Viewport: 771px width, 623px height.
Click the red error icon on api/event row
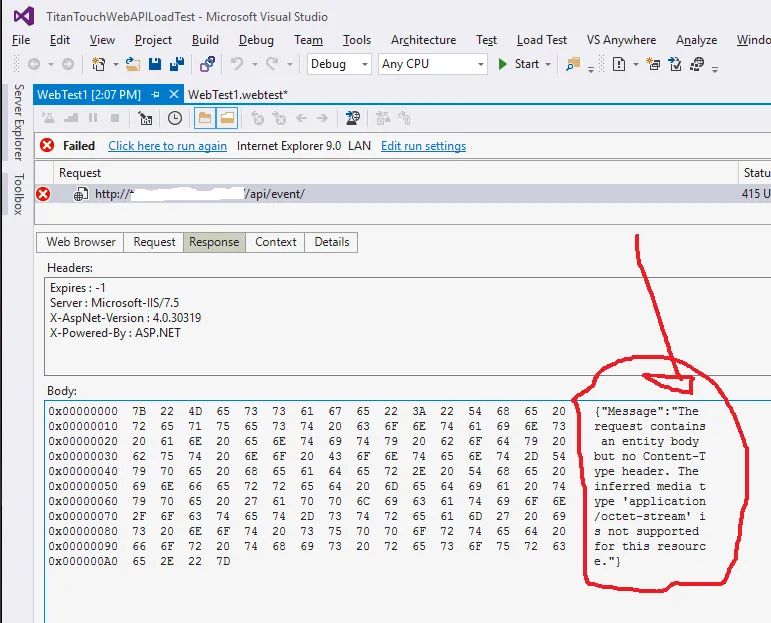[43, 194]
